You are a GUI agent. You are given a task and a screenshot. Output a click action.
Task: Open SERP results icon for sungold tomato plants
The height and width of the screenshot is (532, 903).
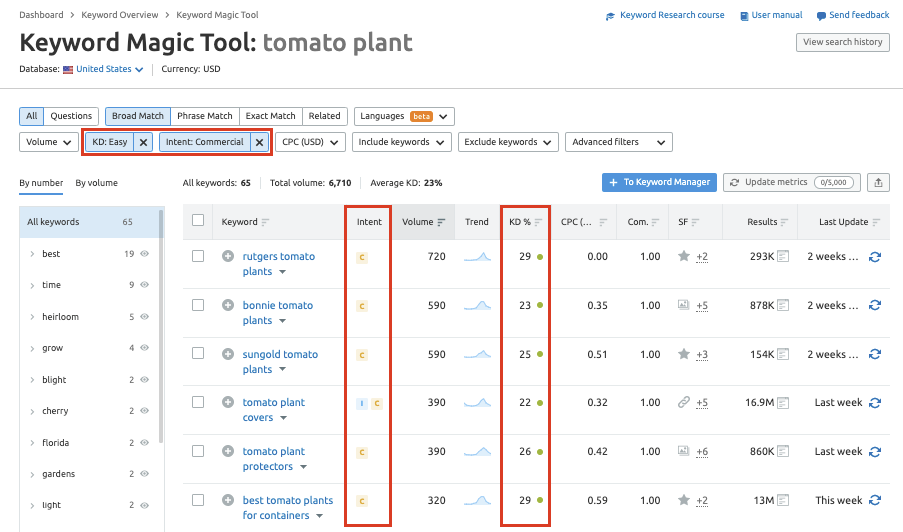783,354
